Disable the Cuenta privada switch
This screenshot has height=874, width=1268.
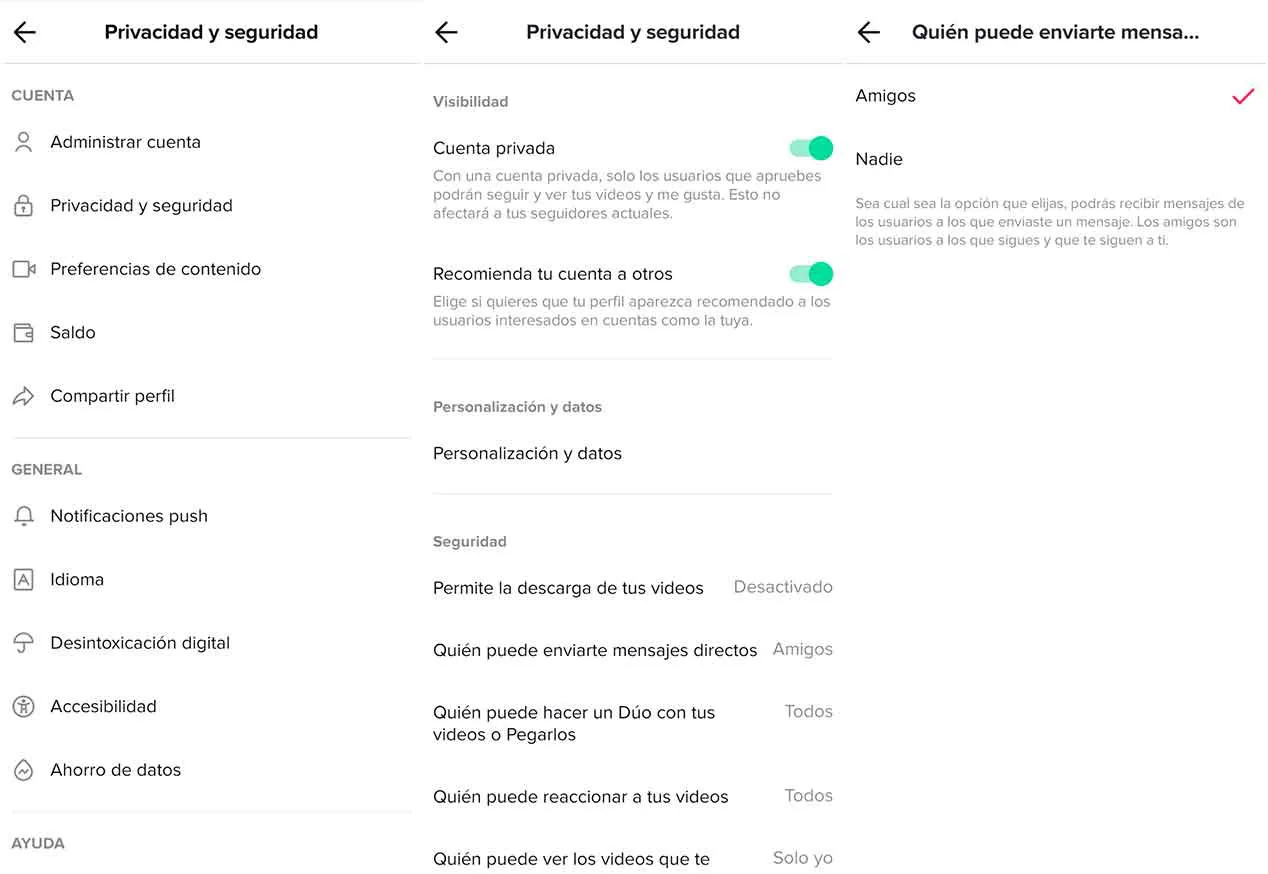tap(811, 149)
